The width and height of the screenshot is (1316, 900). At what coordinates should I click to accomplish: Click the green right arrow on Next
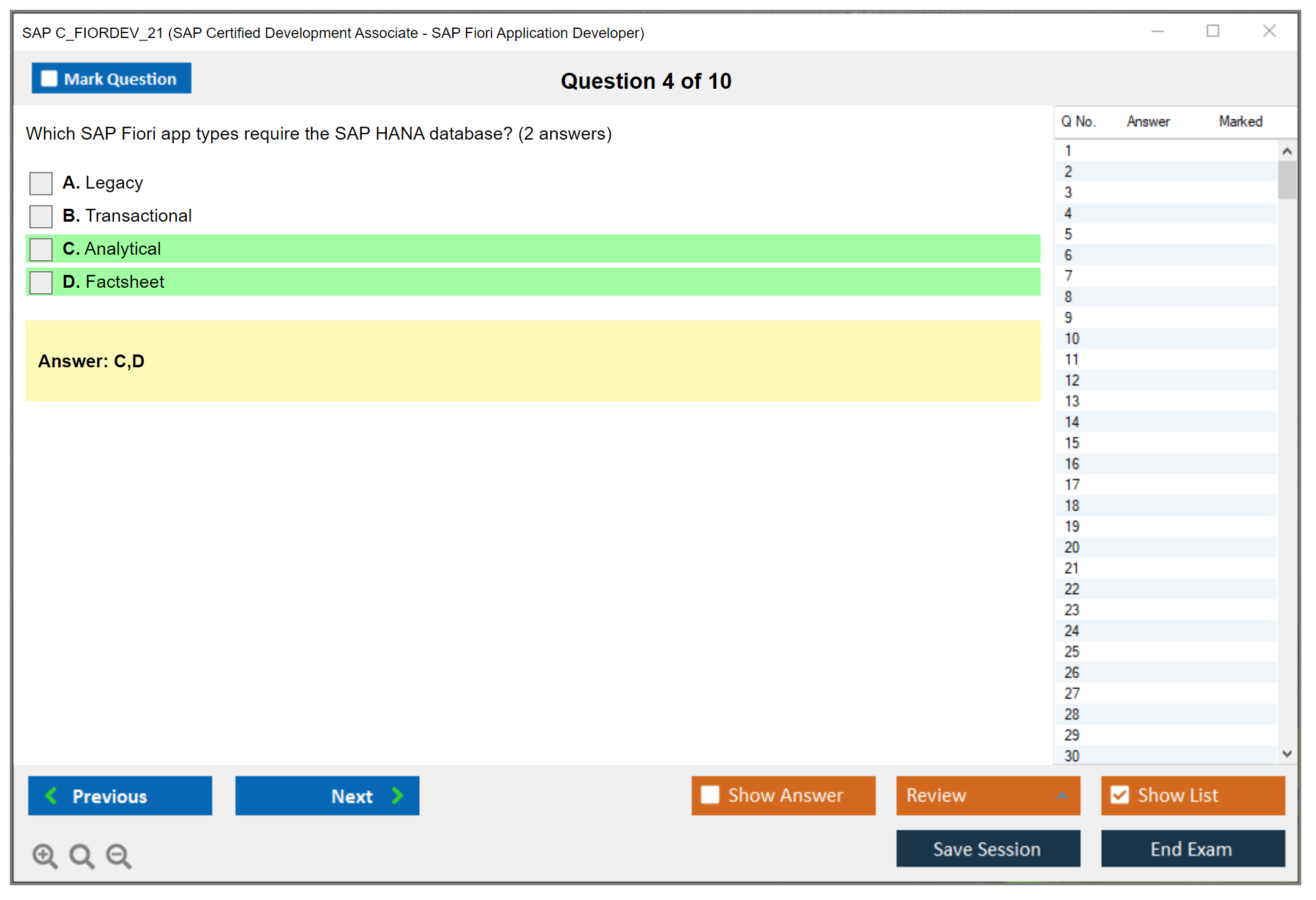point(397,795)
